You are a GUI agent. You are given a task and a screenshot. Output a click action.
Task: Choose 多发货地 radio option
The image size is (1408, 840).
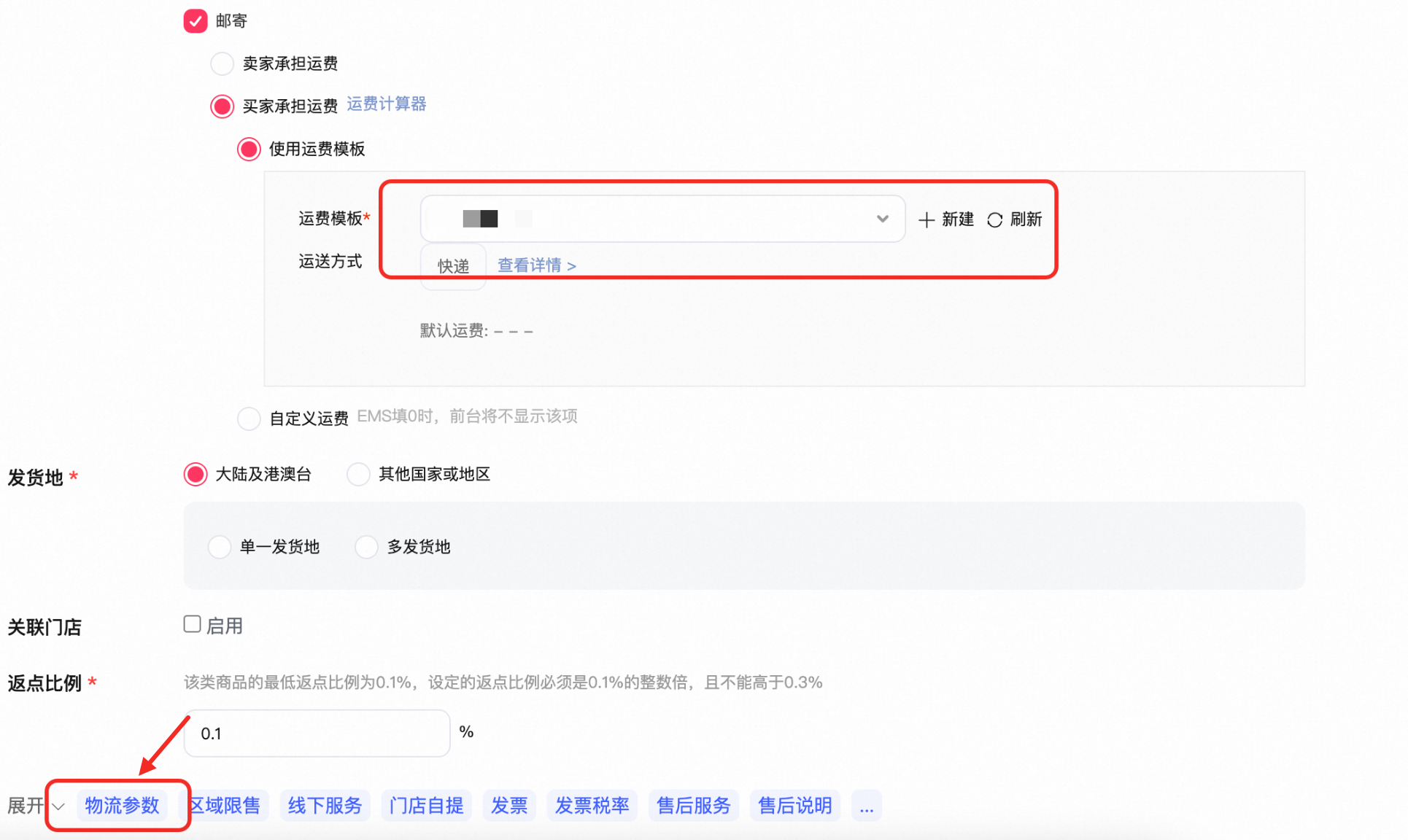click(366, 547)
